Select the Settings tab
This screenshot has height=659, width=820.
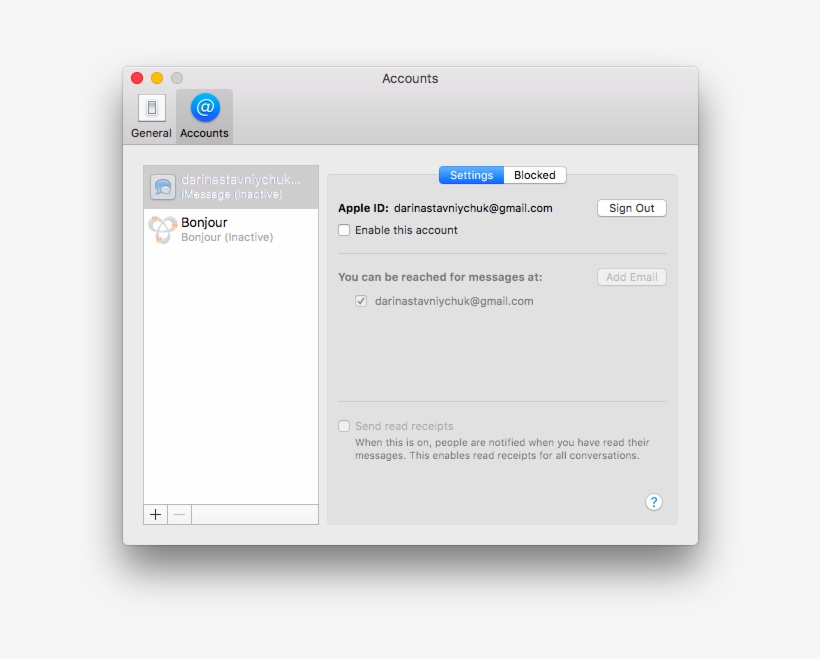pos(471,174)
